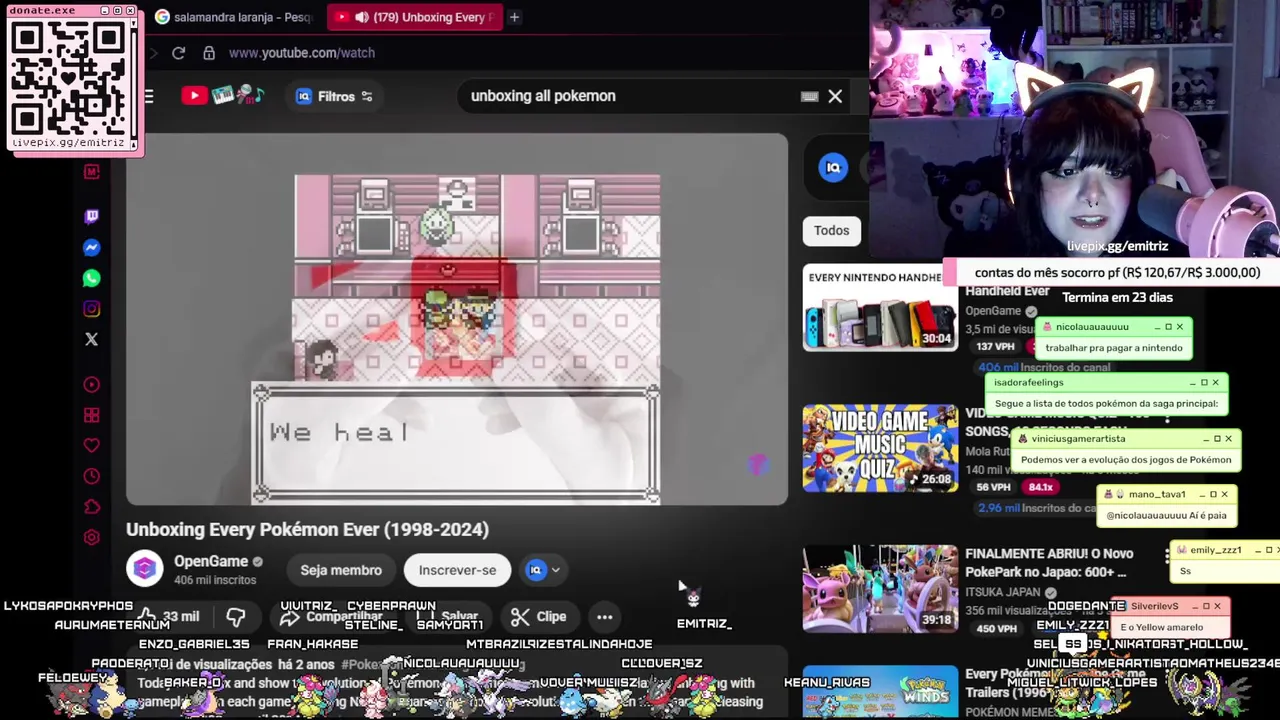Open Instagram in the browser sidebar

[x=92, y=309]
